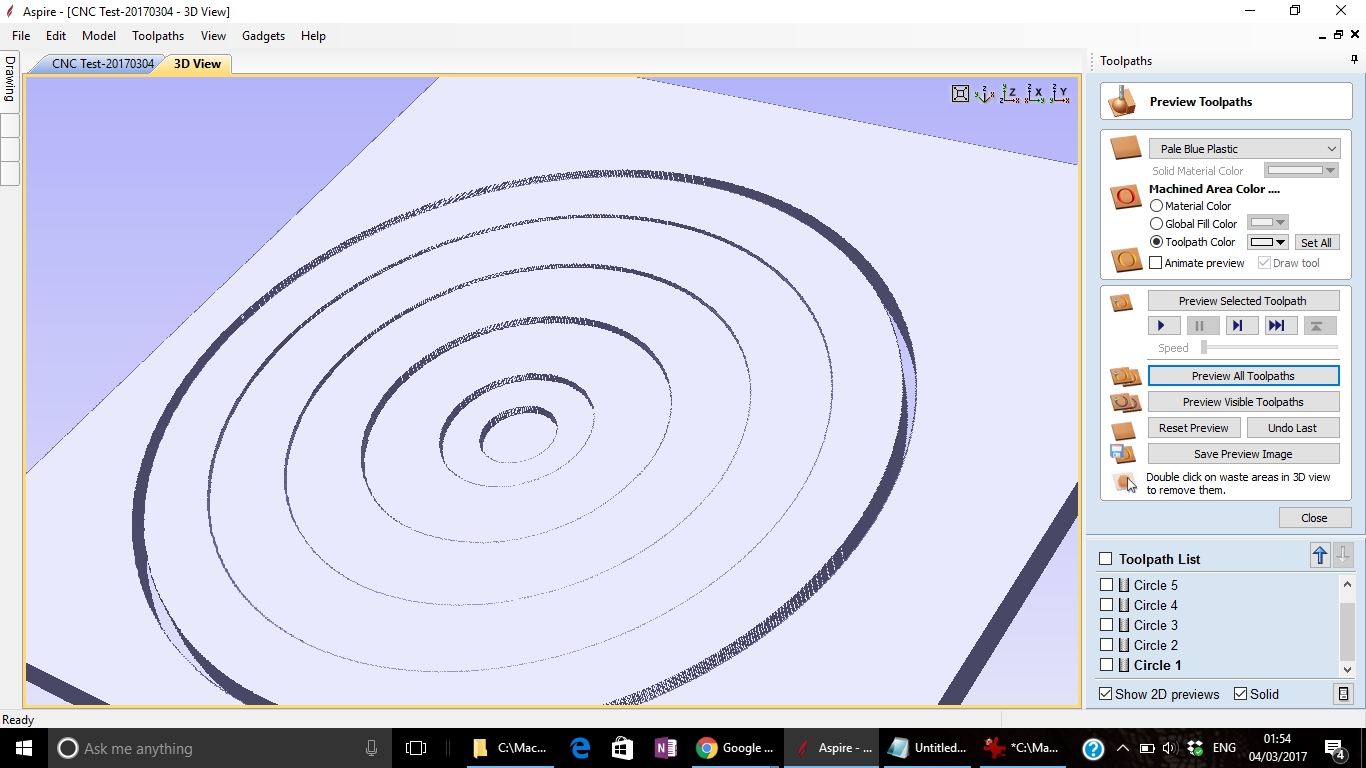View model down the Z axis
Image resolution: width=1366 pixels, height=768 pixels.
1010,94
